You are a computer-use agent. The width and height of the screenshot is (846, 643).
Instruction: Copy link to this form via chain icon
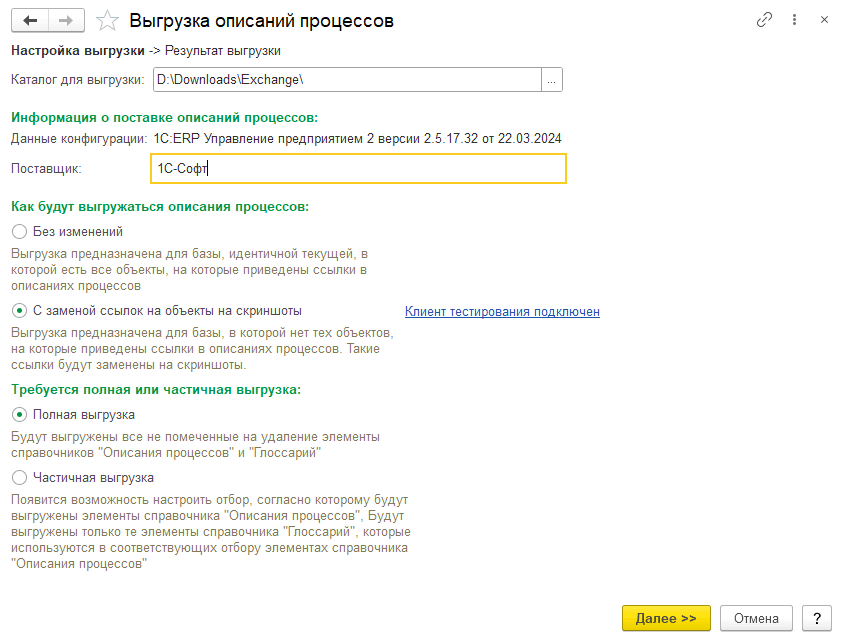point(764,20)
